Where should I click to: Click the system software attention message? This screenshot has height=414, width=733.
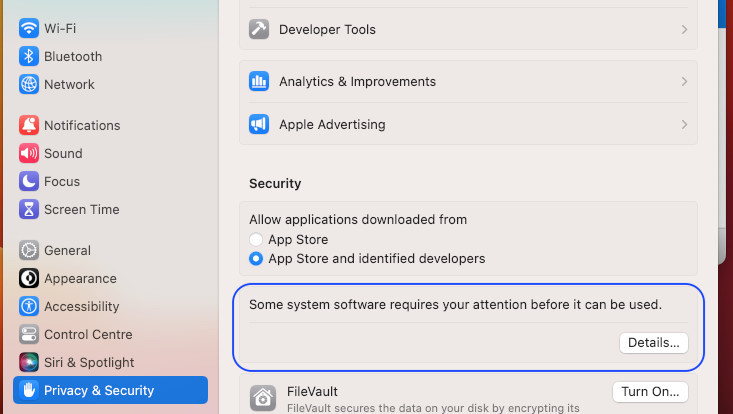click(x=455, y=305)
